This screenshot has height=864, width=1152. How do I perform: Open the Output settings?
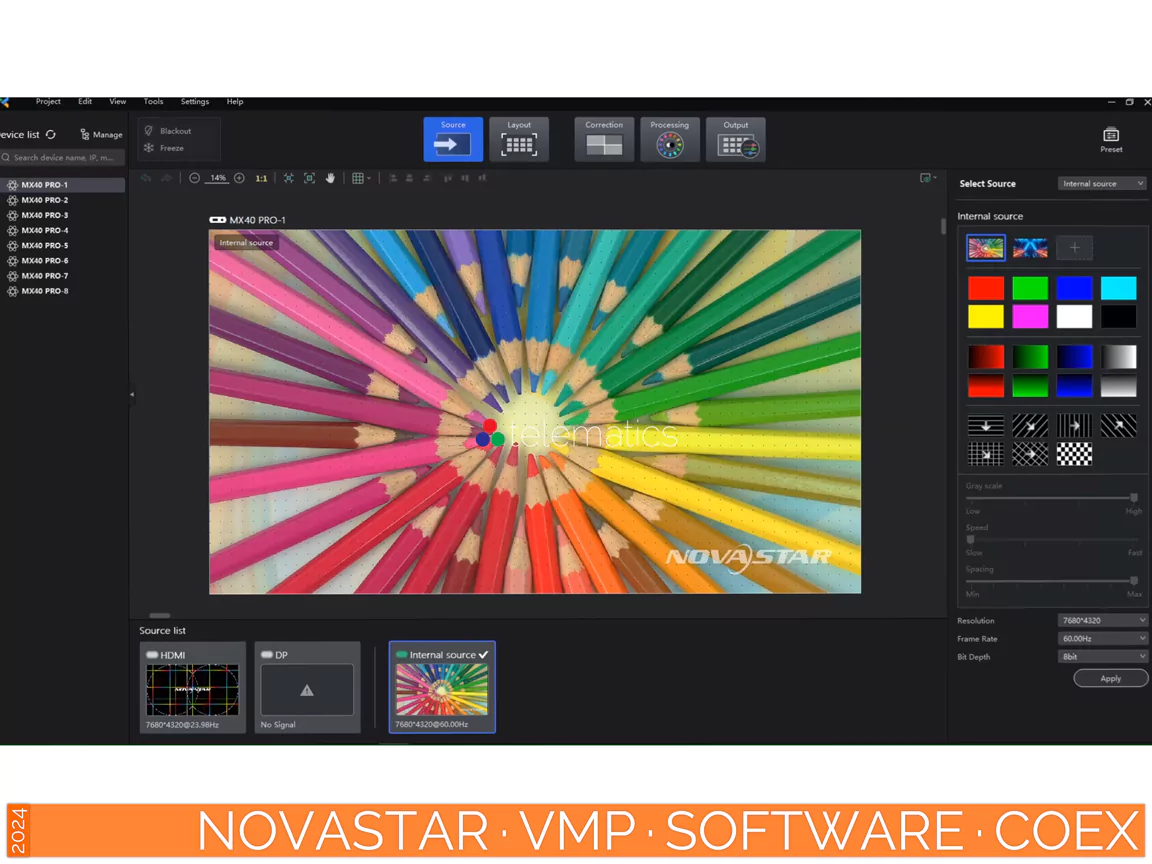tap(736, 140)
